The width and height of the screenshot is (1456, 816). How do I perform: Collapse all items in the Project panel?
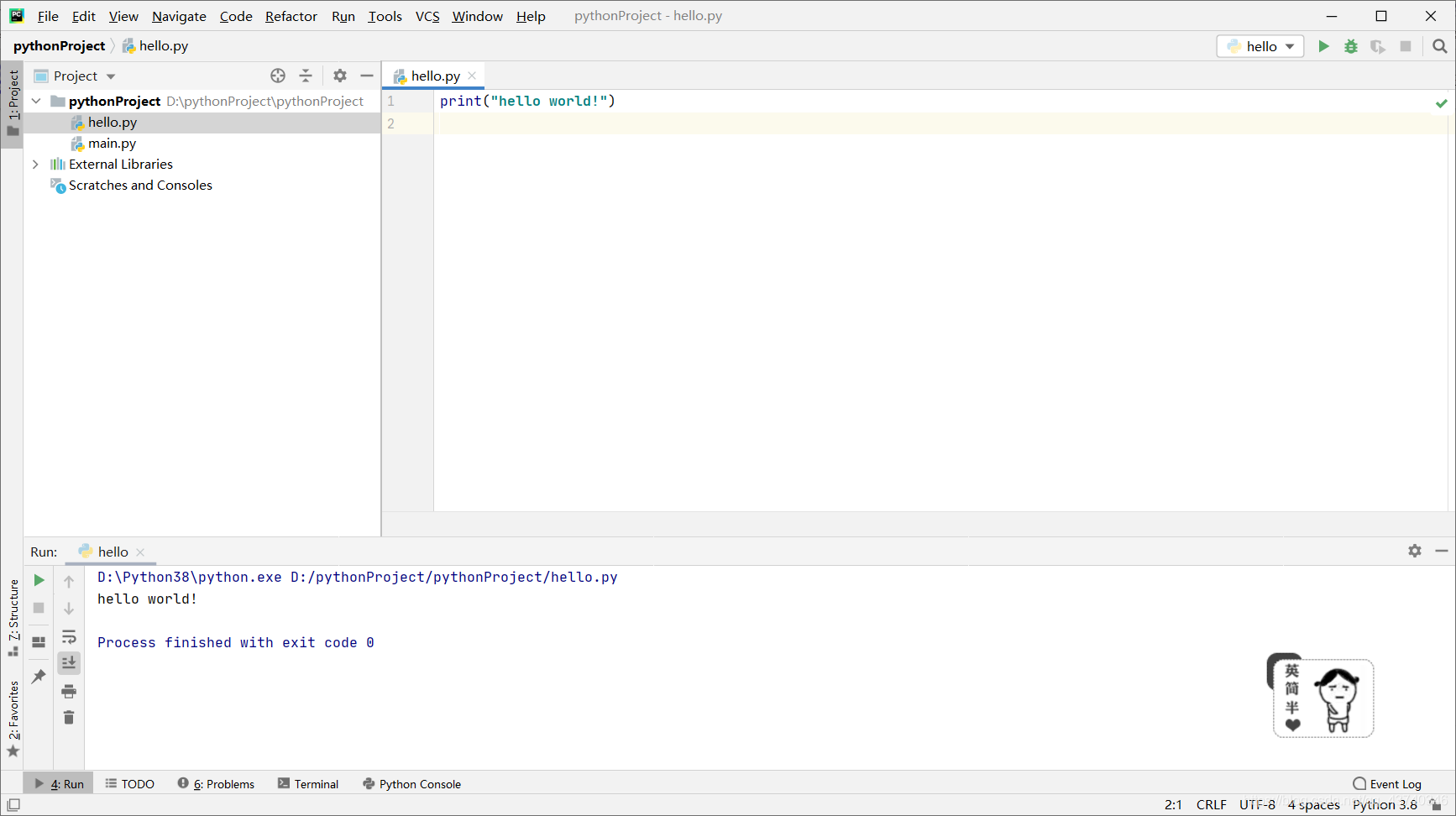click(306, 76)
